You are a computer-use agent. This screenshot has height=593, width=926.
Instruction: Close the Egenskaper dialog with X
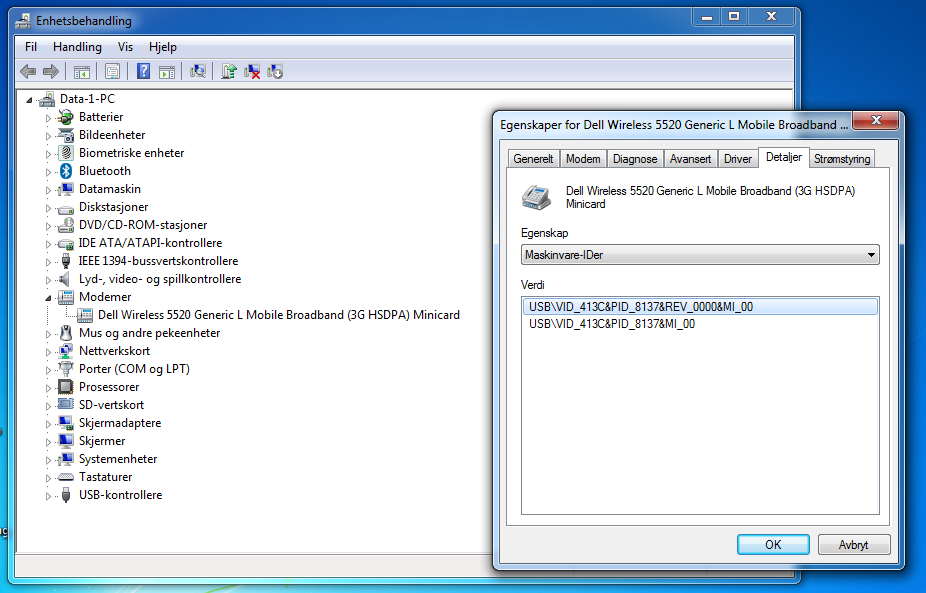(x=876, y=120)
